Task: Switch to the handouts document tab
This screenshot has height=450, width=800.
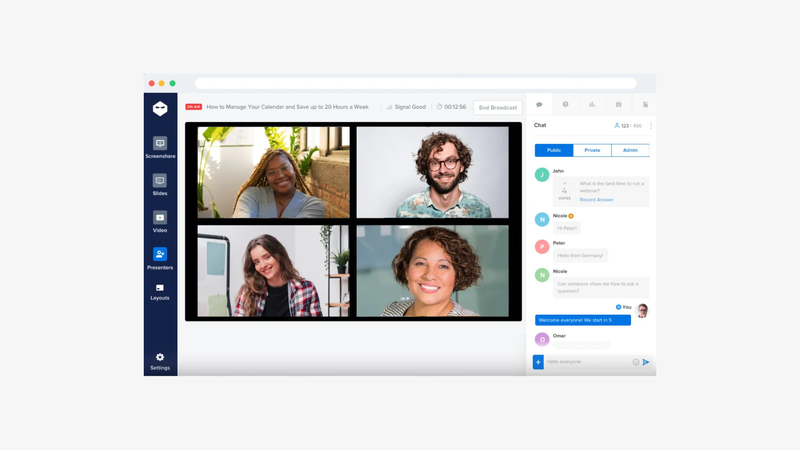Action: pos(645,104)
